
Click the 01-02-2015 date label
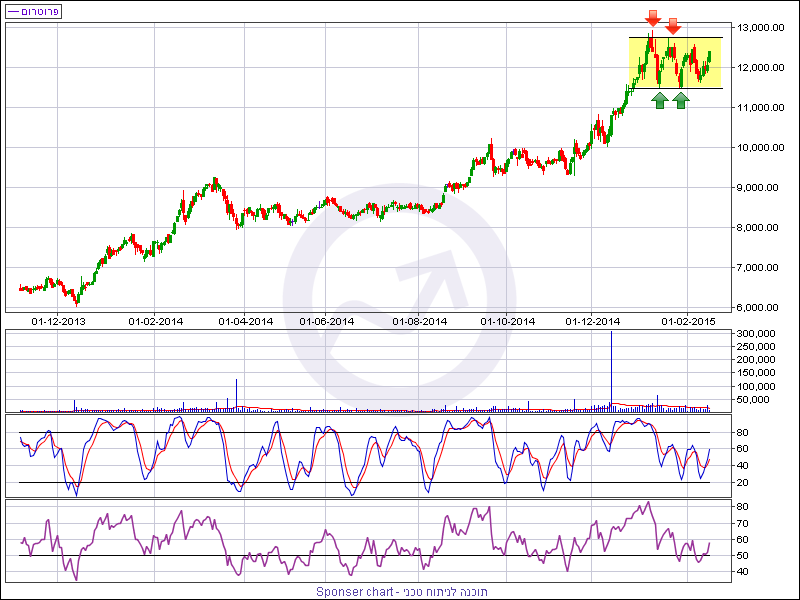(688, 321)
